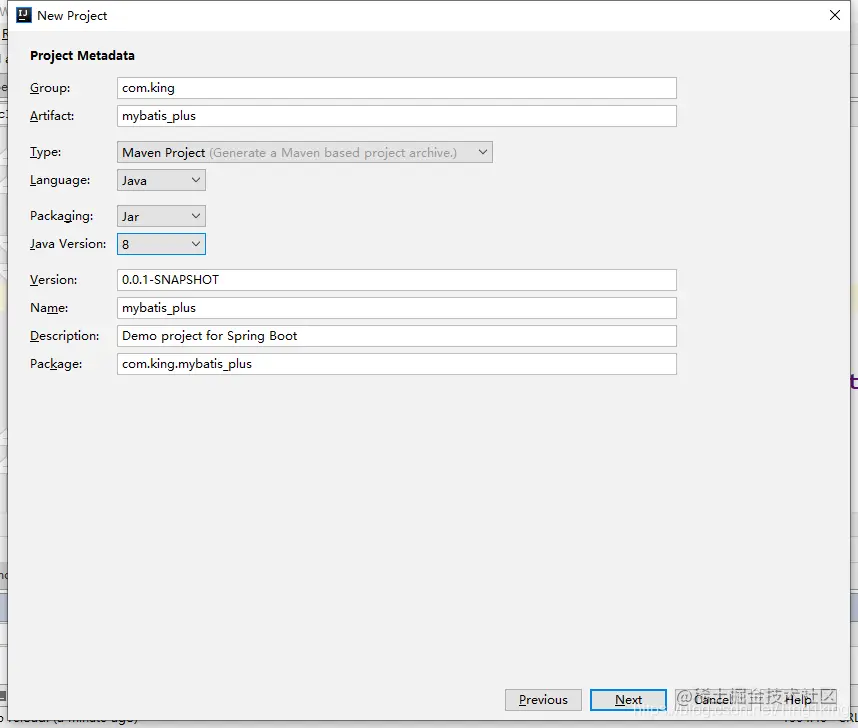Click the New Project title text

(72, 16)
